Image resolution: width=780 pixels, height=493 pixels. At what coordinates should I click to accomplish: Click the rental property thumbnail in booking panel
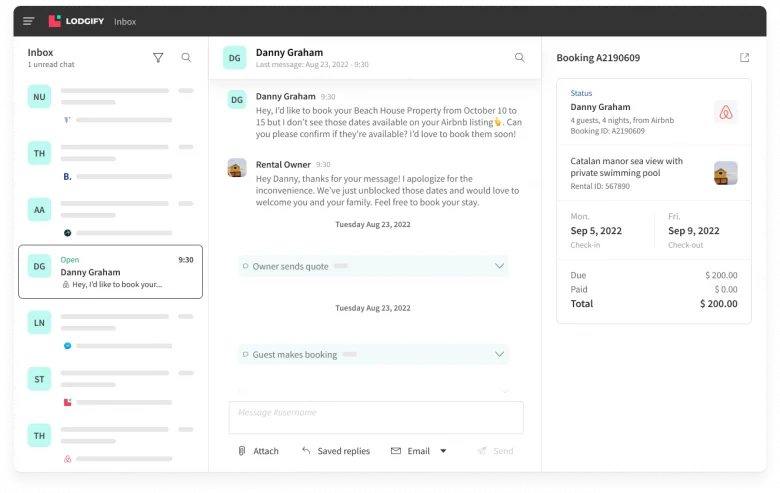(726, 173)
